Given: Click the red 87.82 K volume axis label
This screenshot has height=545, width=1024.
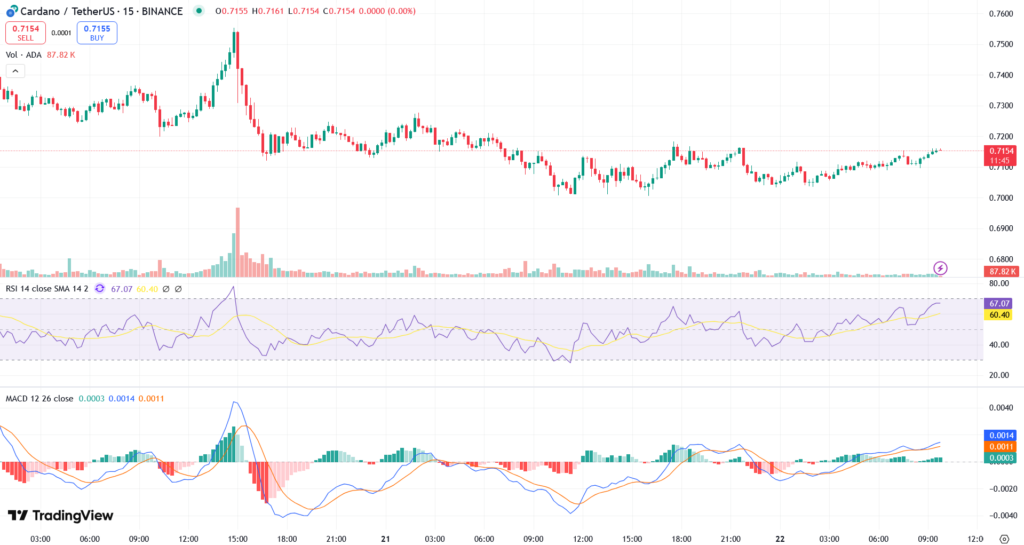Looking at the screenshot, I should click(1000, 272).
